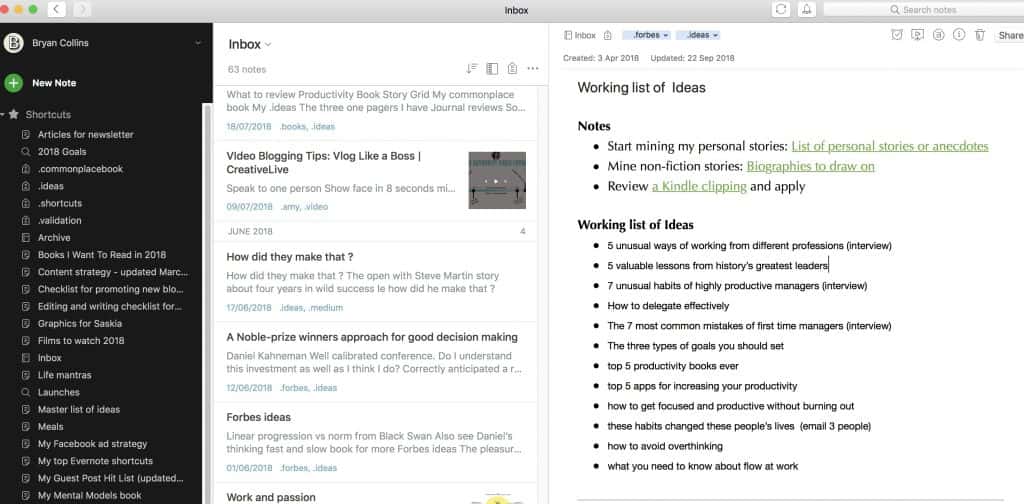Follow the a Kindle clipping link
Viewport: 1024px width, 504px height.
(699, 186)
